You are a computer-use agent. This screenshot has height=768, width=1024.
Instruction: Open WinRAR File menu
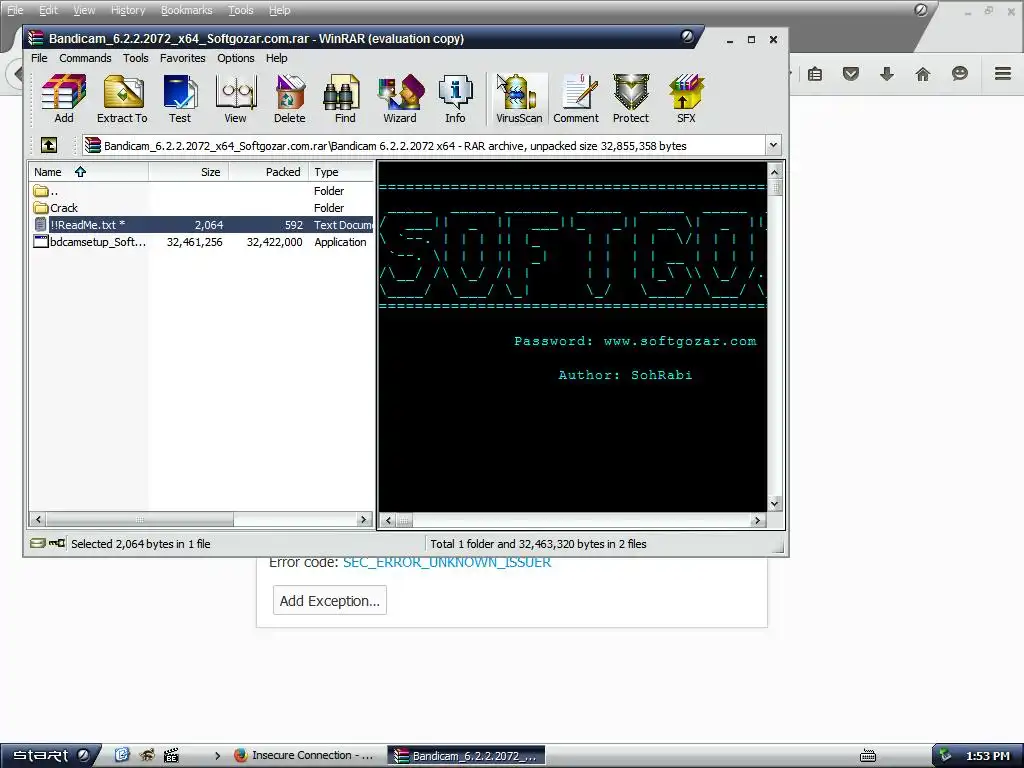point(39,58)
